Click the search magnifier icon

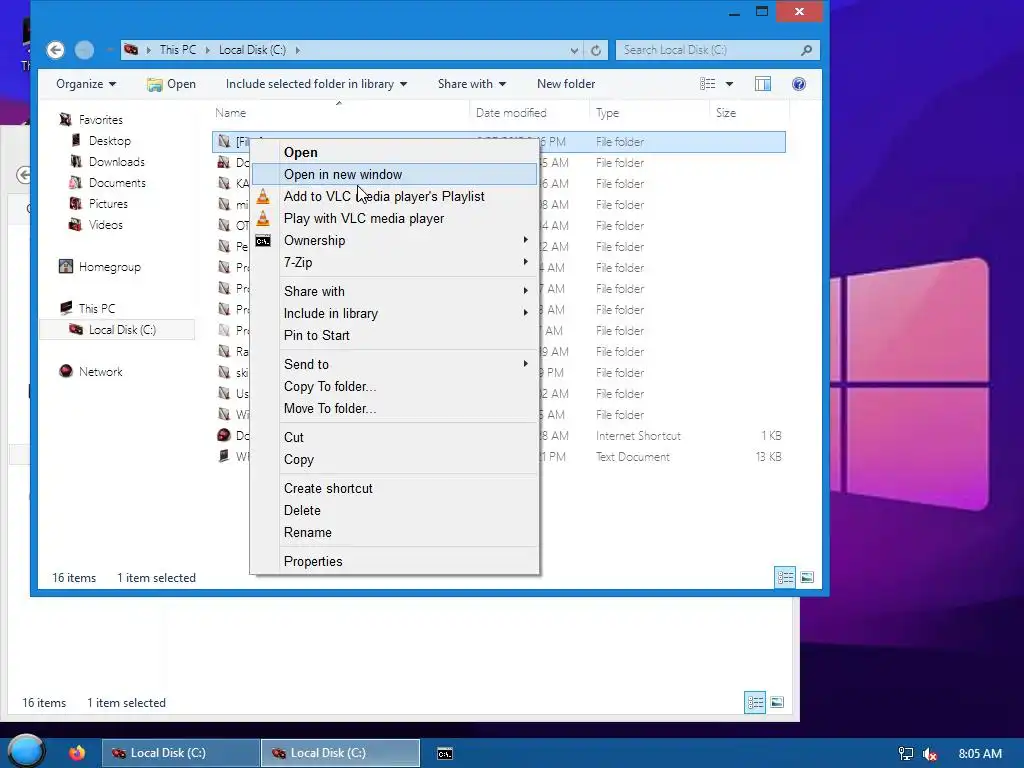pyautogui.click(x=807, y=50)
